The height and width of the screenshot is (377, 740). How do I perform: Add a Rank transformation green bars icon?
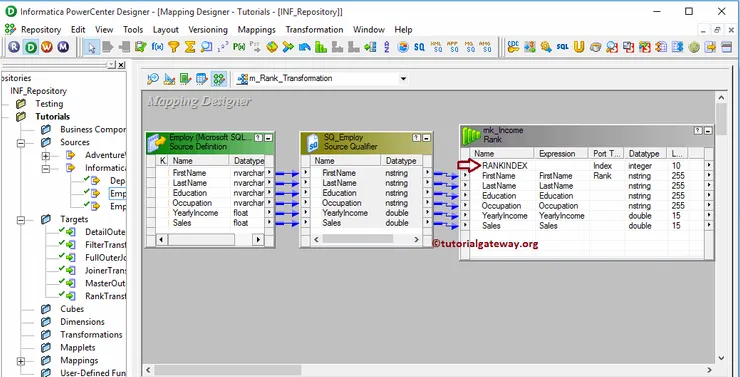321,47
